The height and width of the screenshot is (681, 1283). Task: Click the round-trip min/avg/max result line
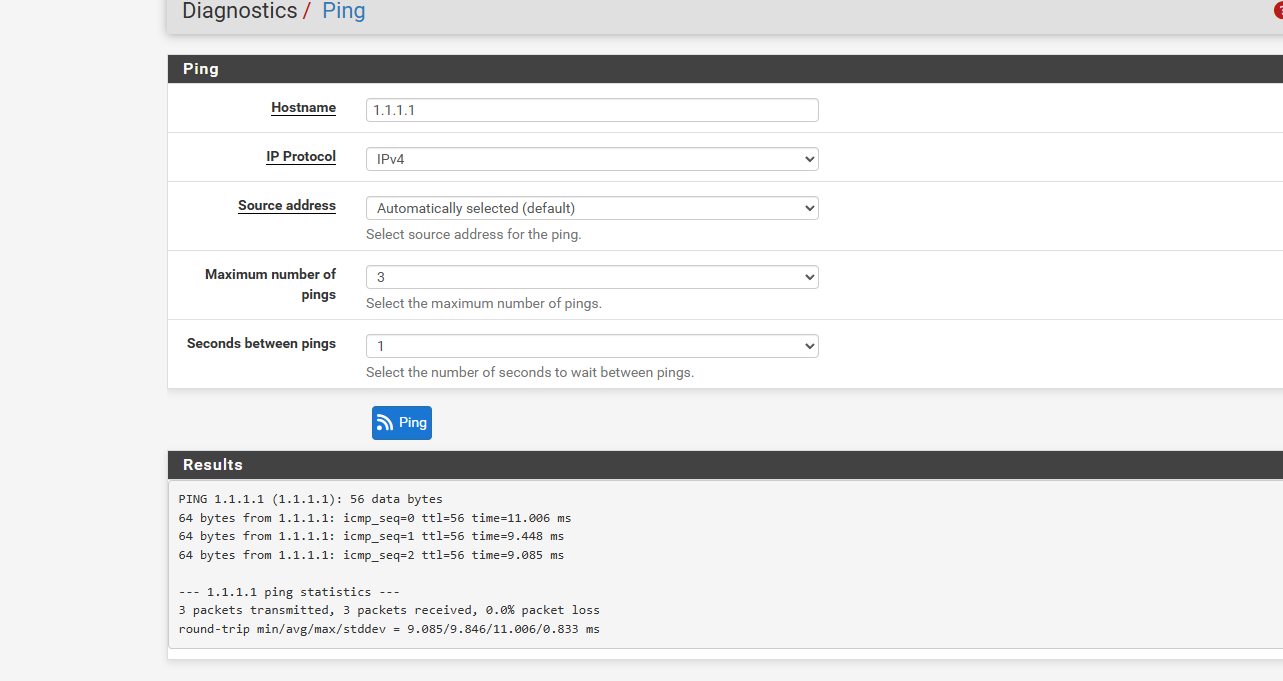click(389, 629)
